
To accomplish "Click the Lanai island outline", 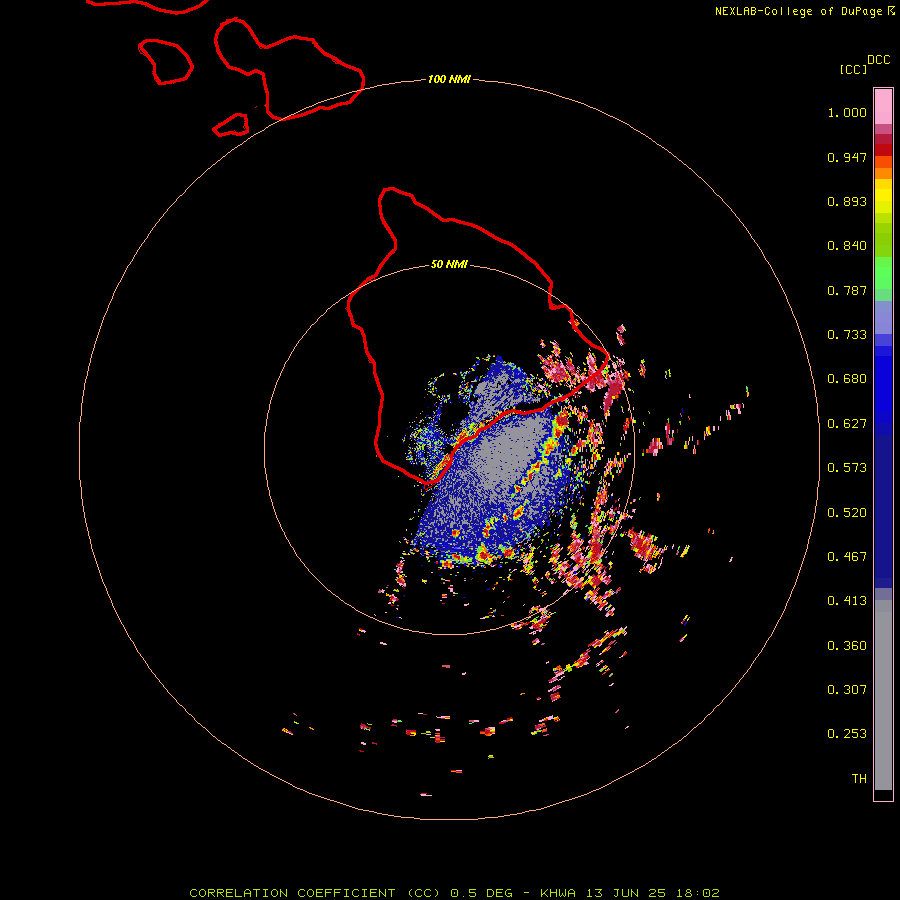I will 166,61.
